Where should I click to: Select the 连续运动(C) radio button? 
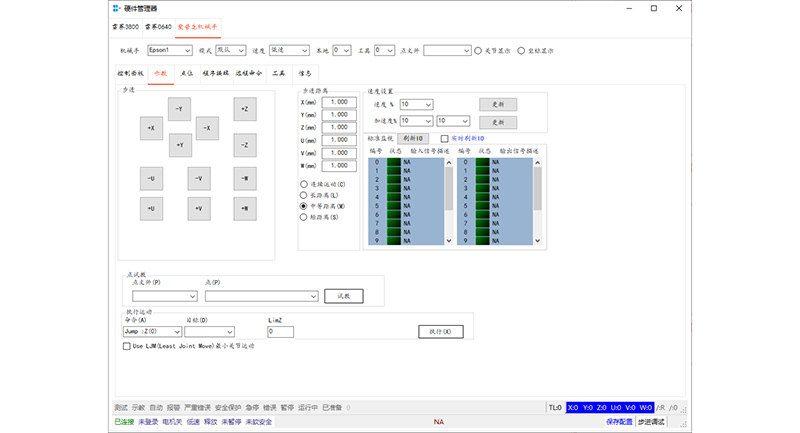pos(304,184)
